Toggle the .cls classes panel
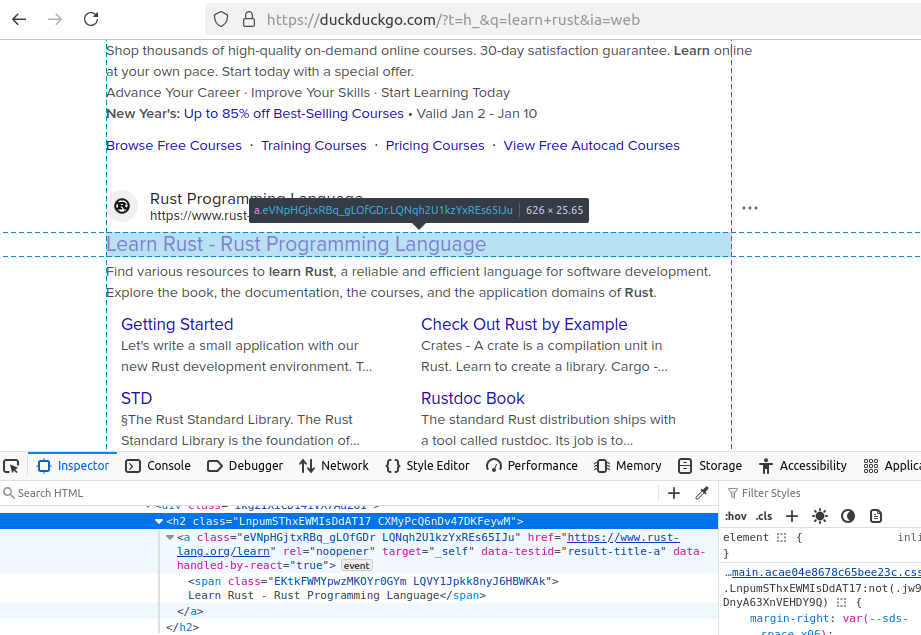Screen dimensions: 921x635 pos(764,516)
